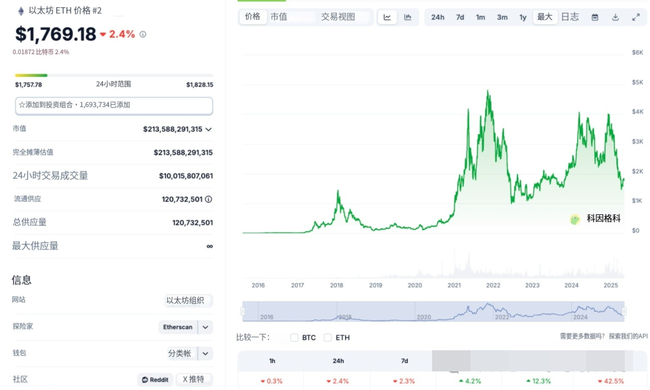Viewport: 650px width, 390px height.
Task: Download chart data icon
Action: tap(616, 17)
